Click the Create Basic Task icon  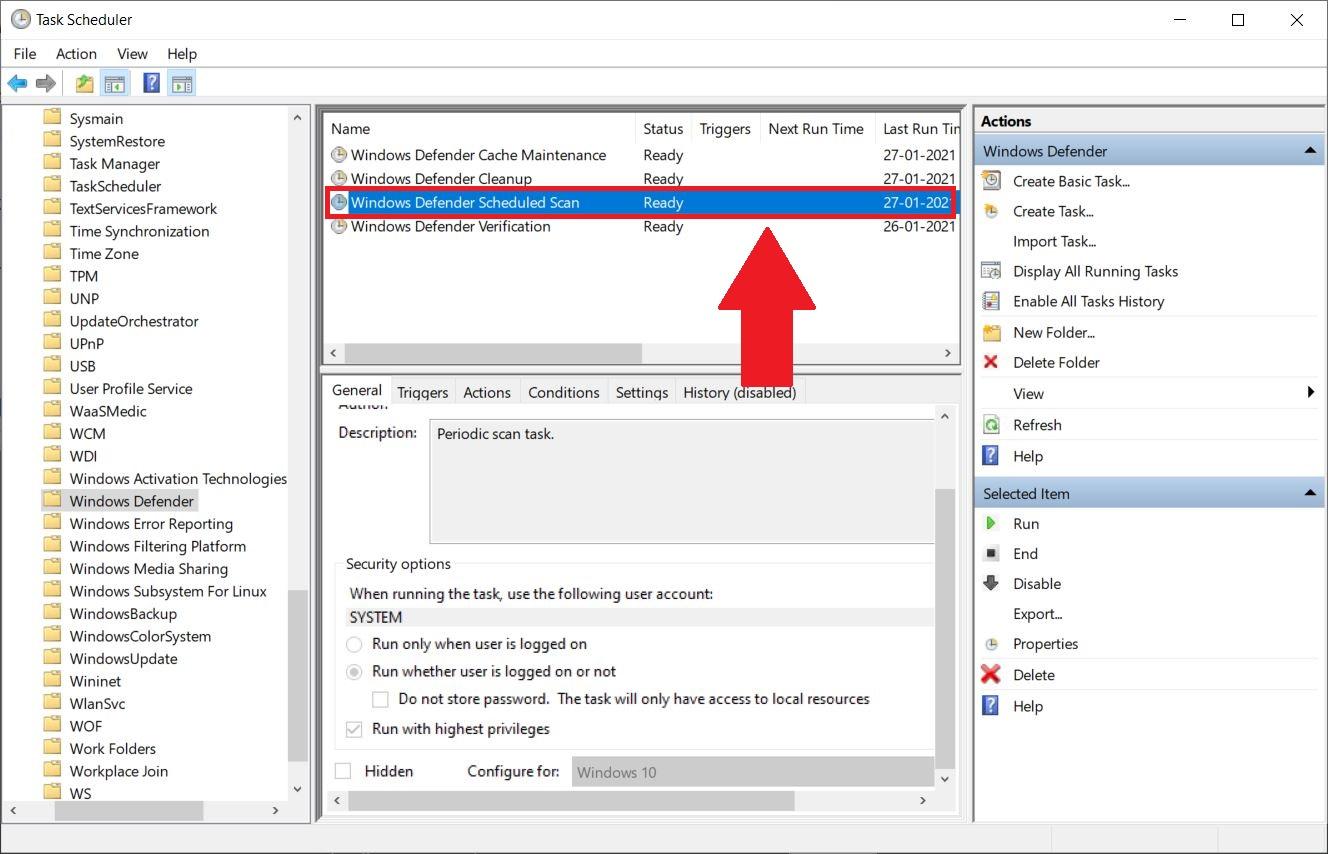pyautogui.click(x=991, y=181)
